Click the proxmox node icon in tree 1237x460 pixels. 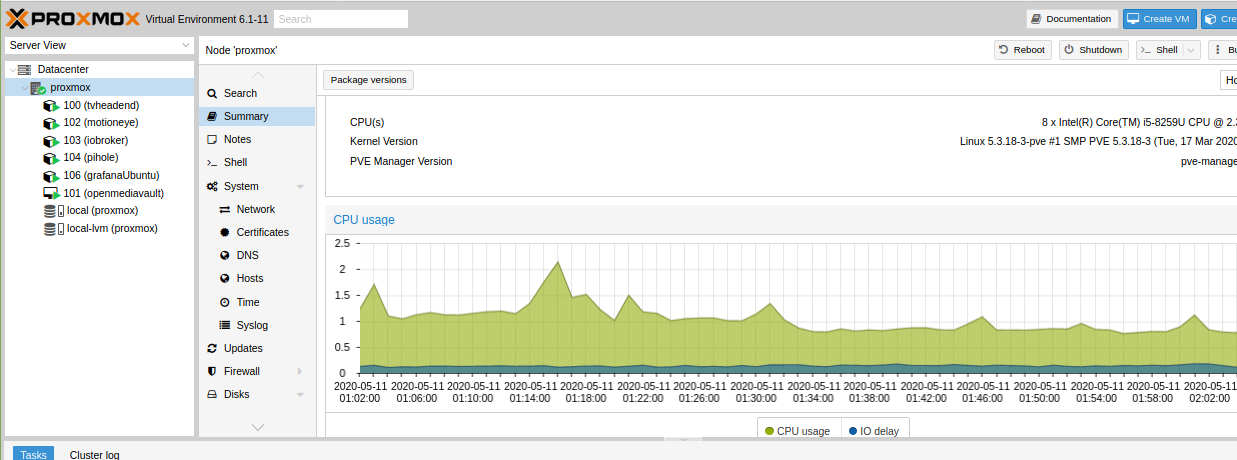coord(38,88)
